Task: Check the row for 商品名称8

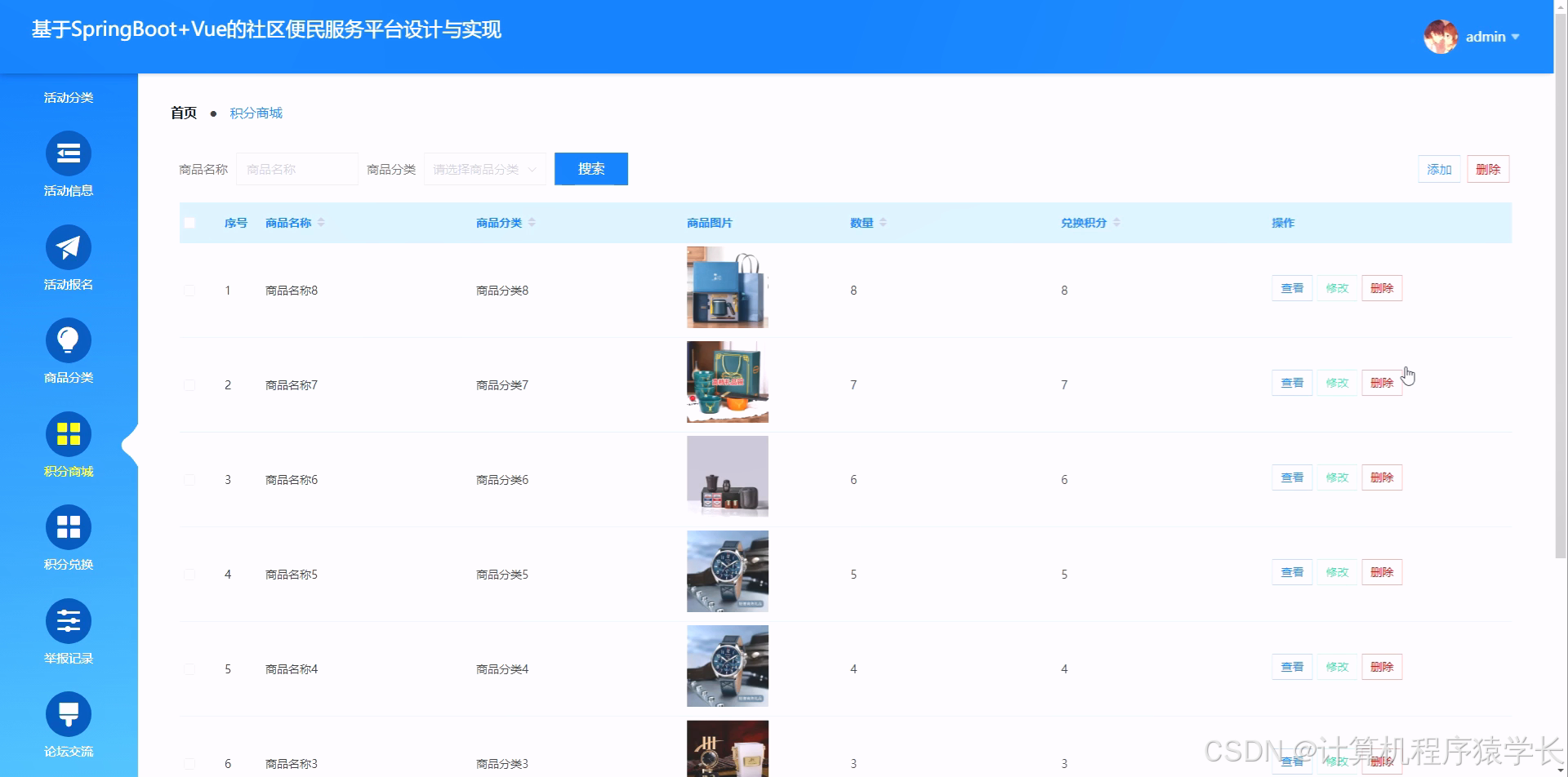Action: [x=189, y=291]
